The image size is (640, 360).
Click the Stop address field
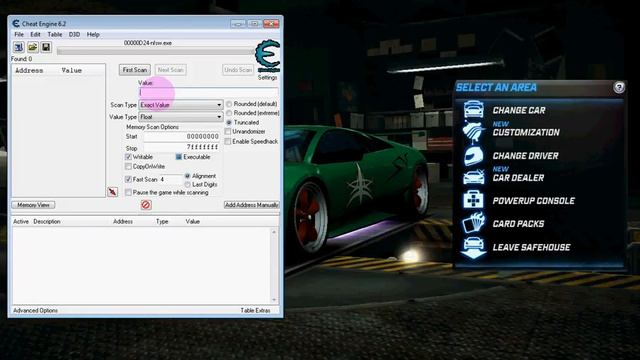coord(181,147)
